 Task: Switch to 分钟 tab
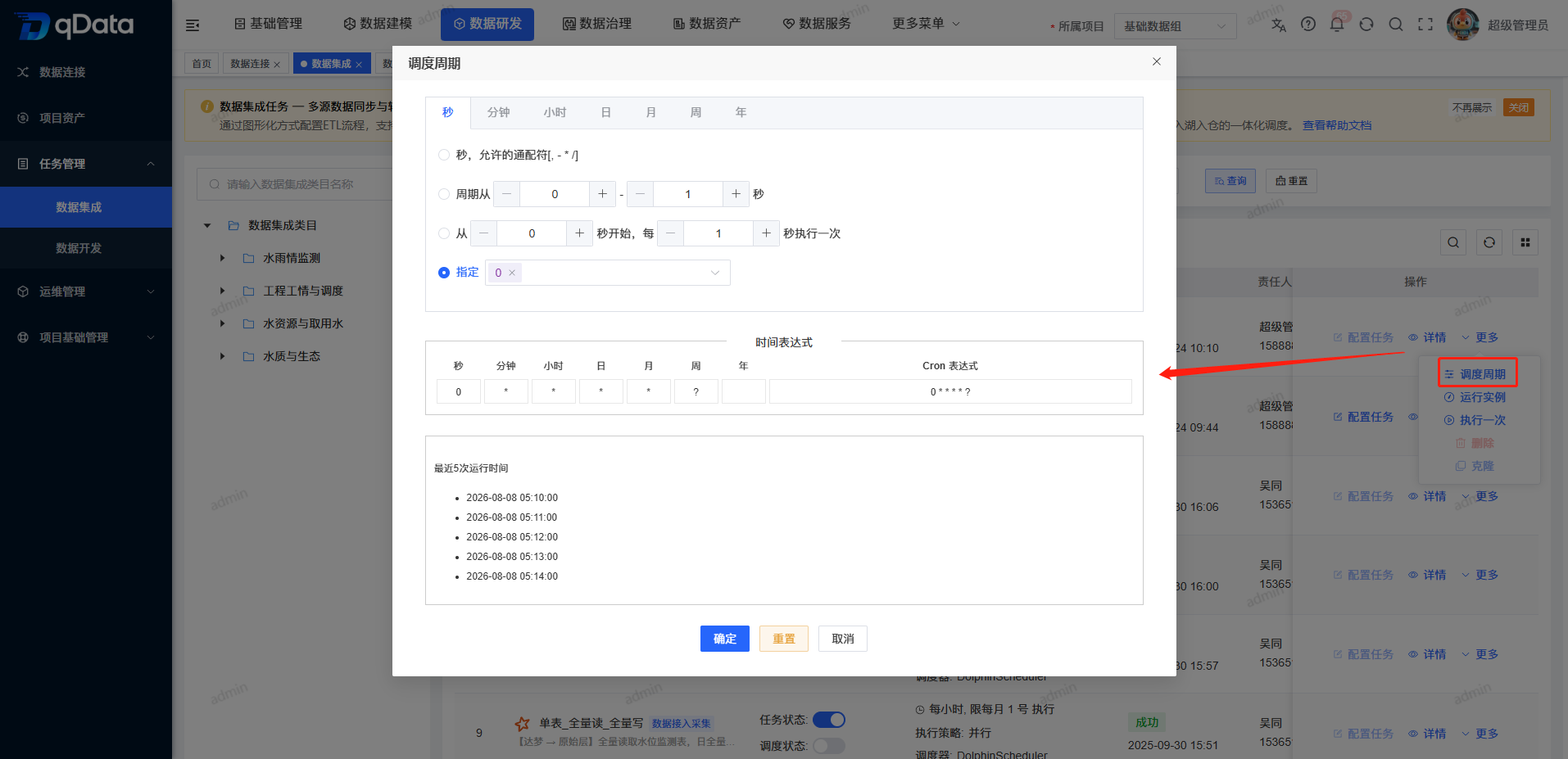pyautogui.click(x=498, y=113)
